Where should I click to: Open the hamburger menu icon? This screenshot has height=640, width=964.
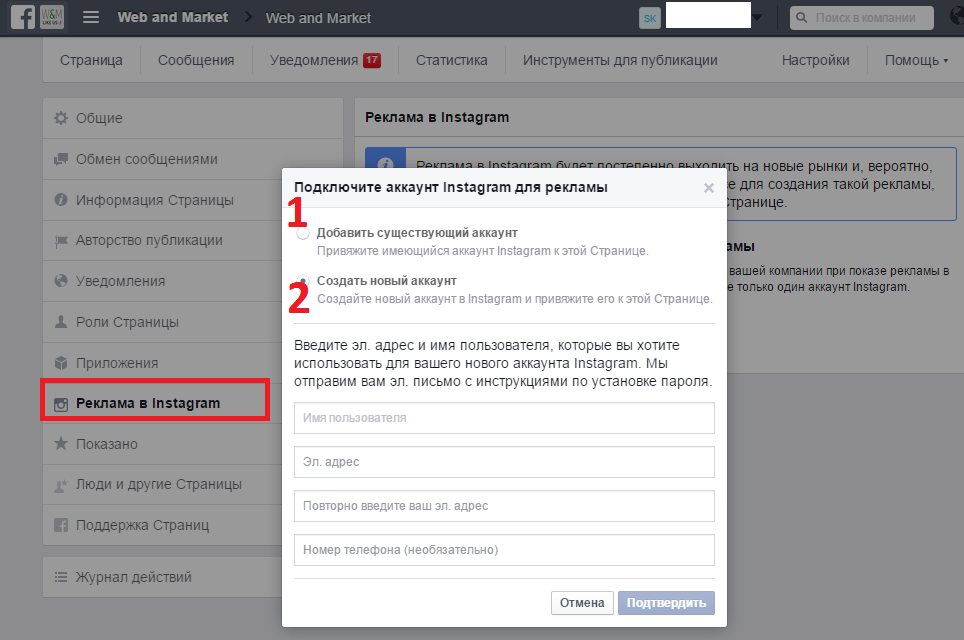(x=91, y=18)
